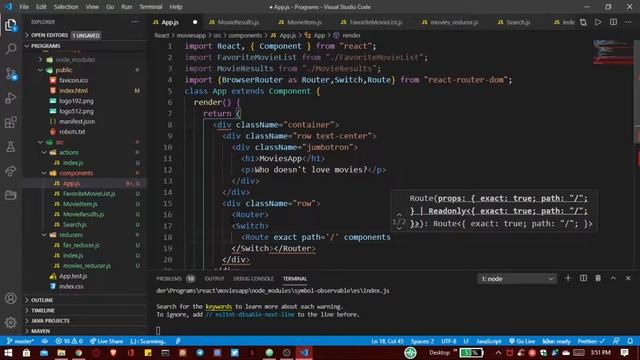The image size is (640, 360).
Task: Open the Extensions view
Action: click(11, 122)
